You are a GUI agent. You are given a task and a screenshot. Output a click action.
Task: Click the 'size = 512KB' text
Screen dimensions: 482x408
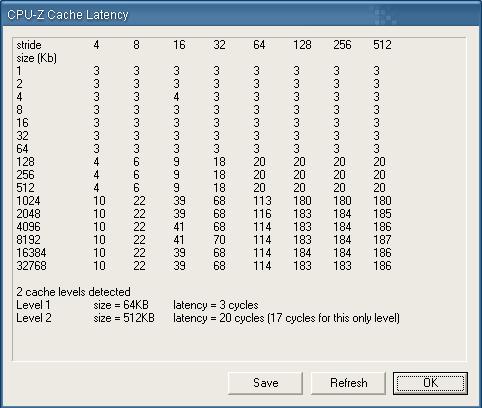(124, 318)
